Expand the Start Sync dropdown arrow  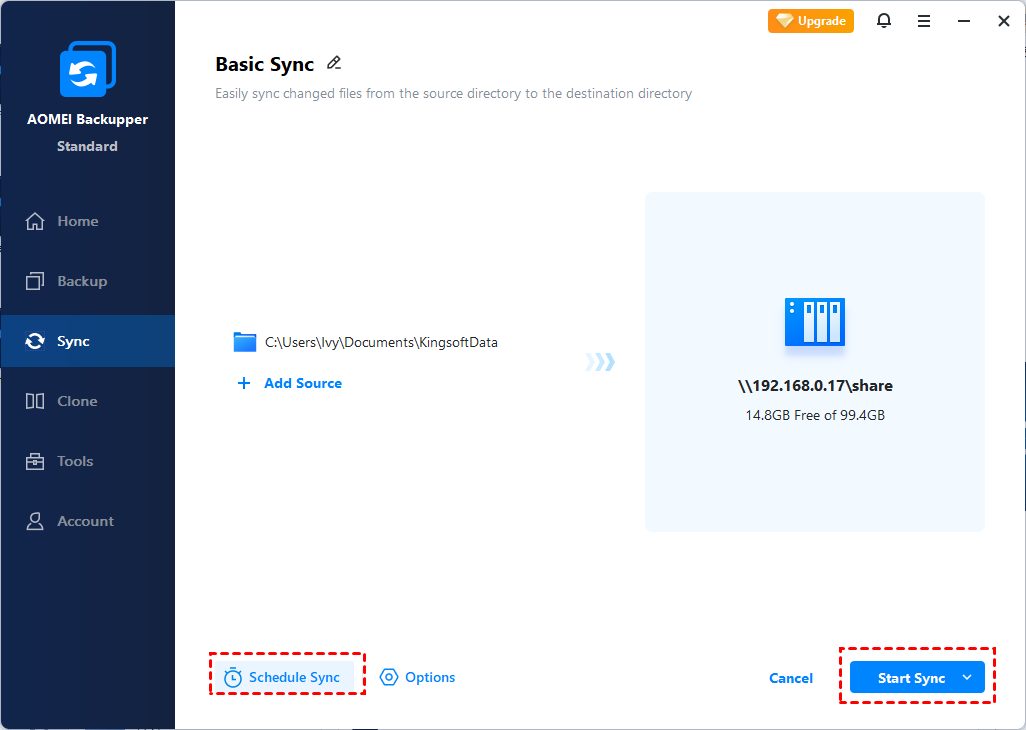967,678
